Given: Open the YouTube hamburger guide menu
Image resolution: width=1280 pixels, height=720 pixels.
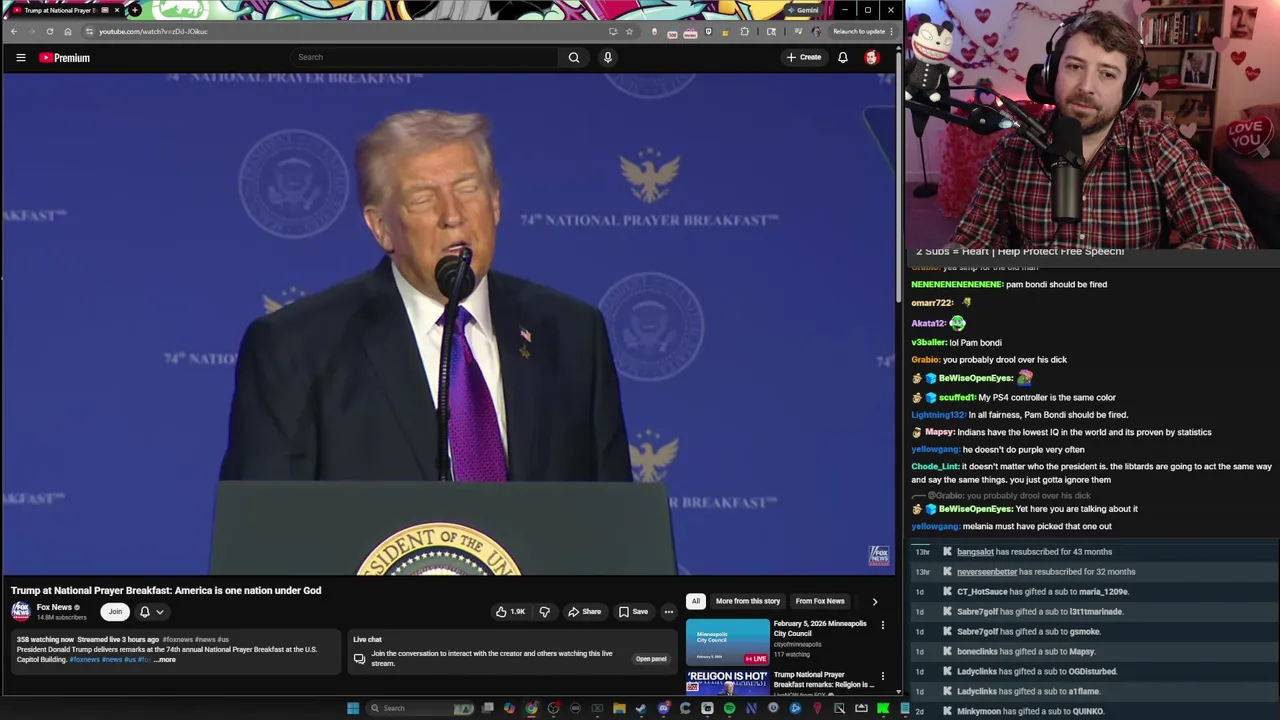Looking at the screenshot, I should pos(20,57).
